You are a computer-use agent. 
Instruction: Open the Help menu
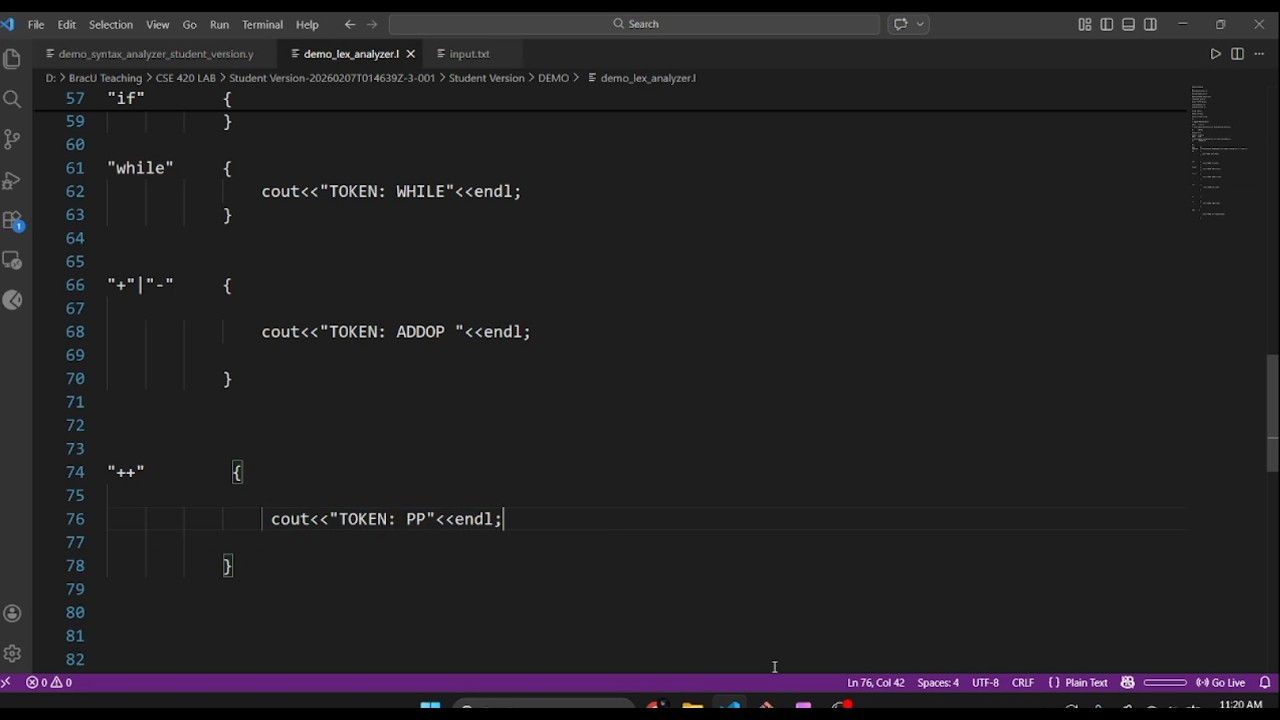[x=307, y=24]
